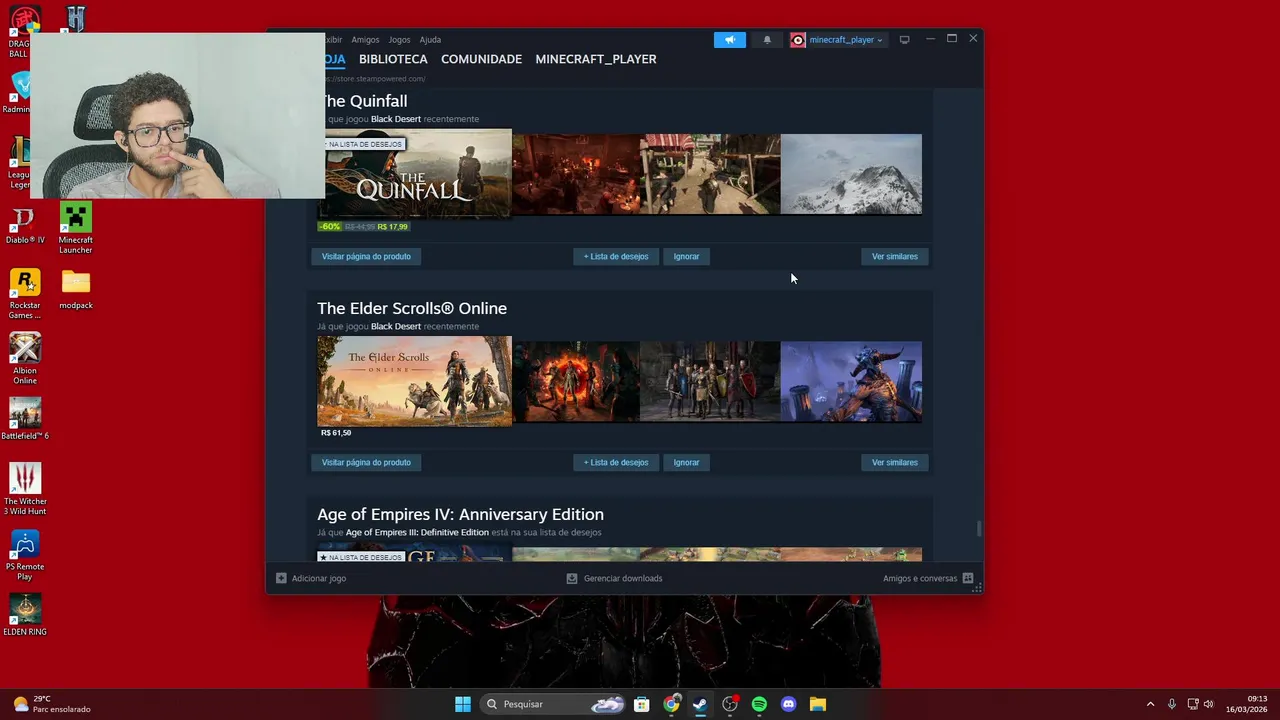Click the Steam announcements megaphone icon
1280x720 pixels.
coord(730,40)
